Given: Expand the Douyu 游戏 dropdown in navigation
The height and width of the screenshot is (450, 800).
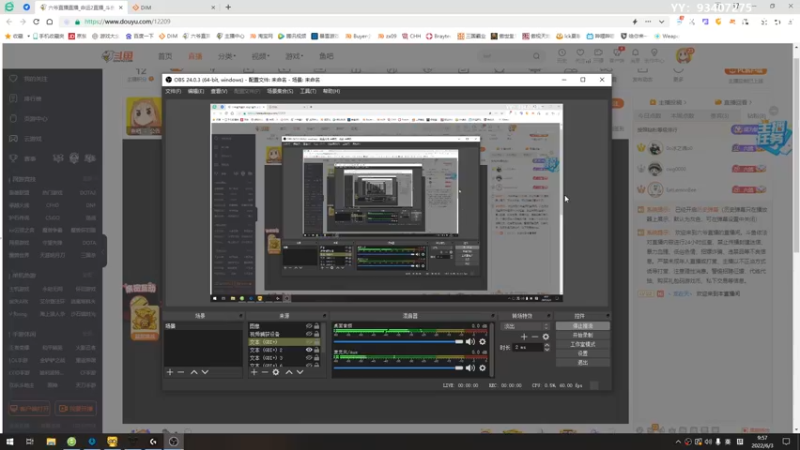Looking at the screenshot, I should coord(294,56).
